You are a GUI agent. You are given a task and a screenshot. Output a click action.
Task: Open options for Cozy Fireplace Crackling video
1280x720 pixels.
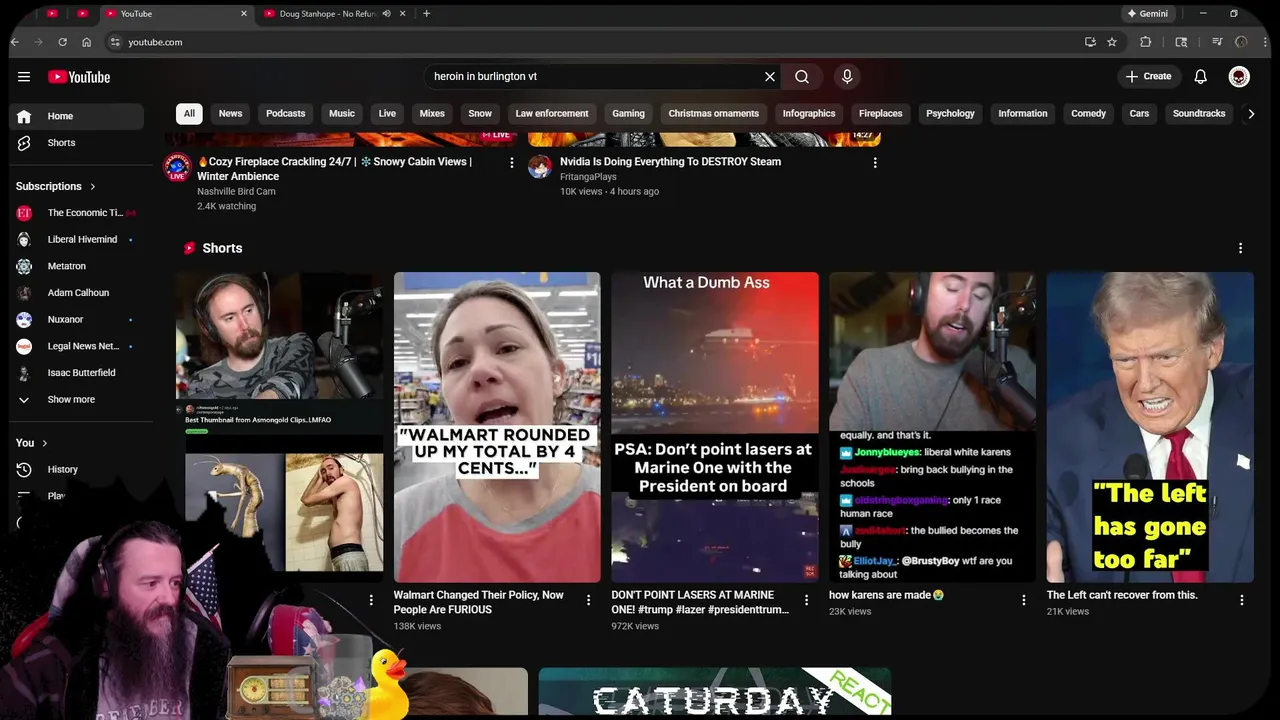coord(512,162)
